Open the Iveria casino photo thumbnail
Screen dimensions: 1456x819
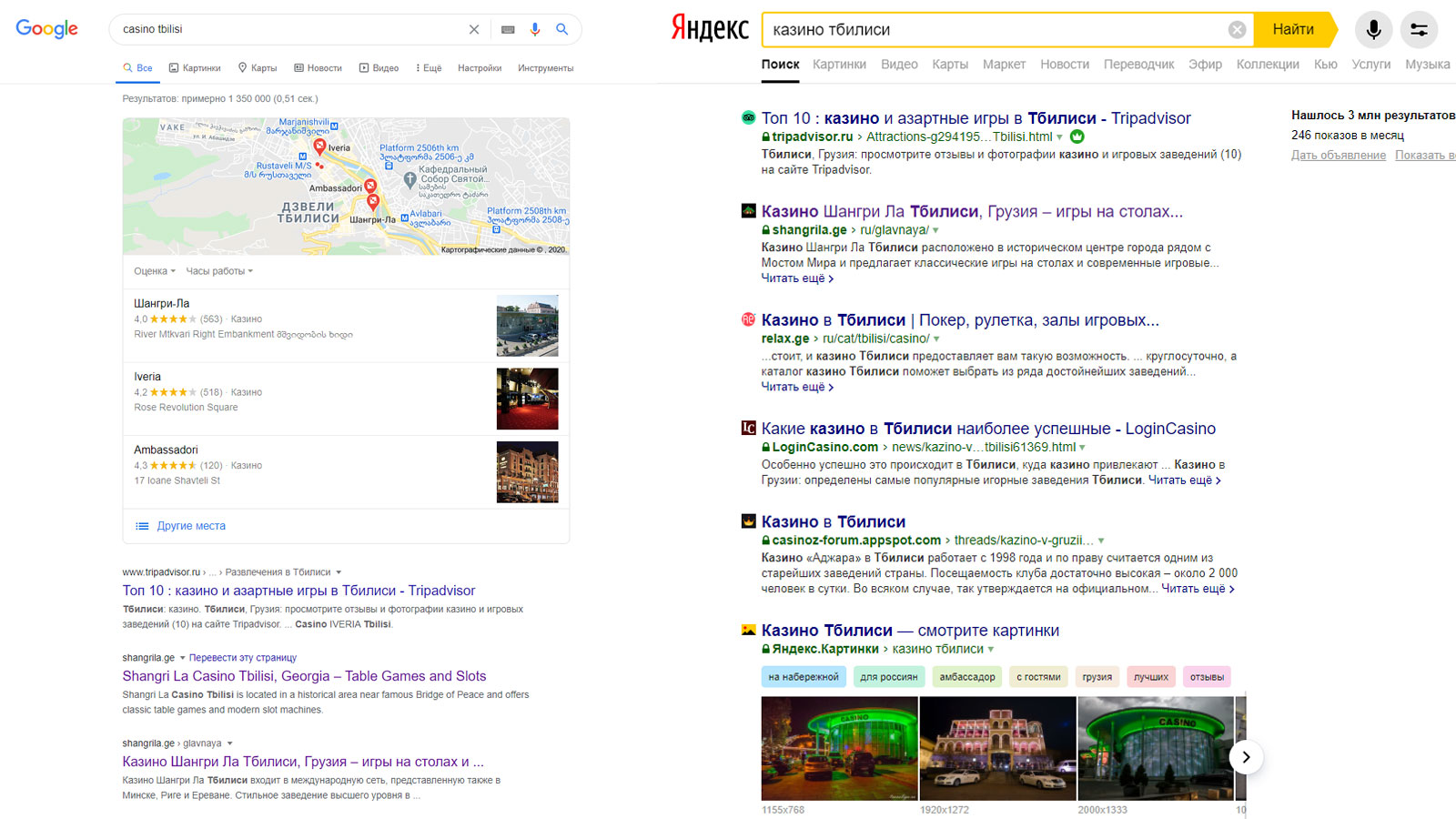click(x=527, y=399)
